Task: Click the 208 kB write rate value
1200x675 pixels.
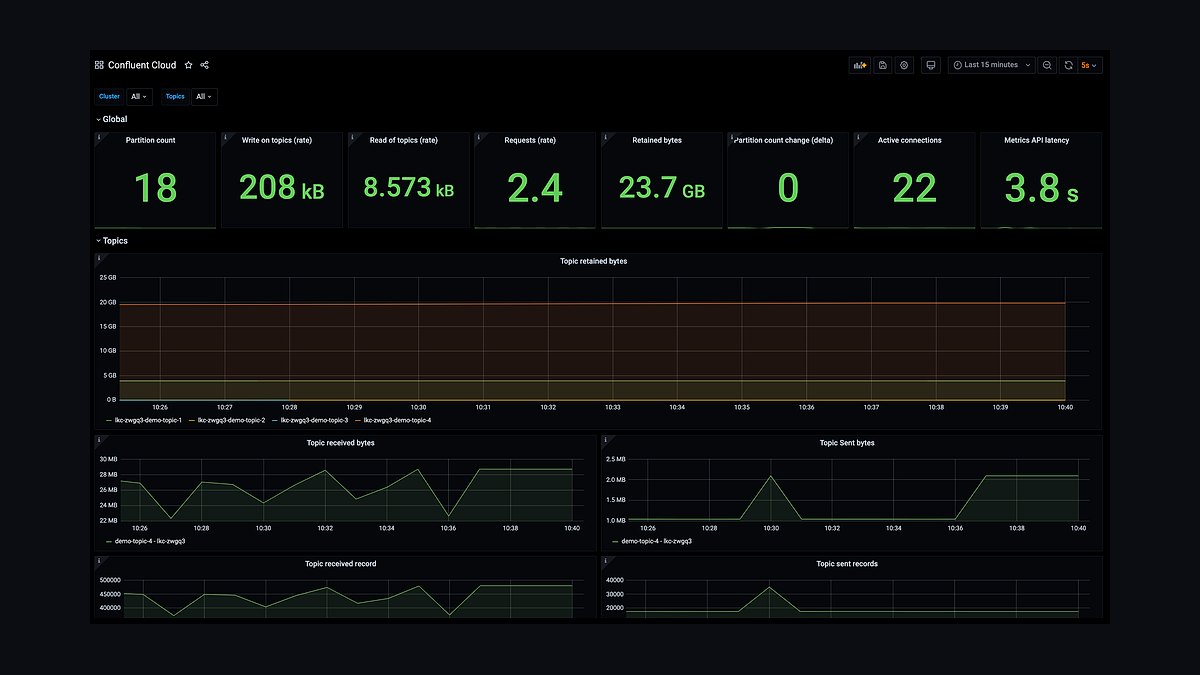Action: (x=282, y=188)
